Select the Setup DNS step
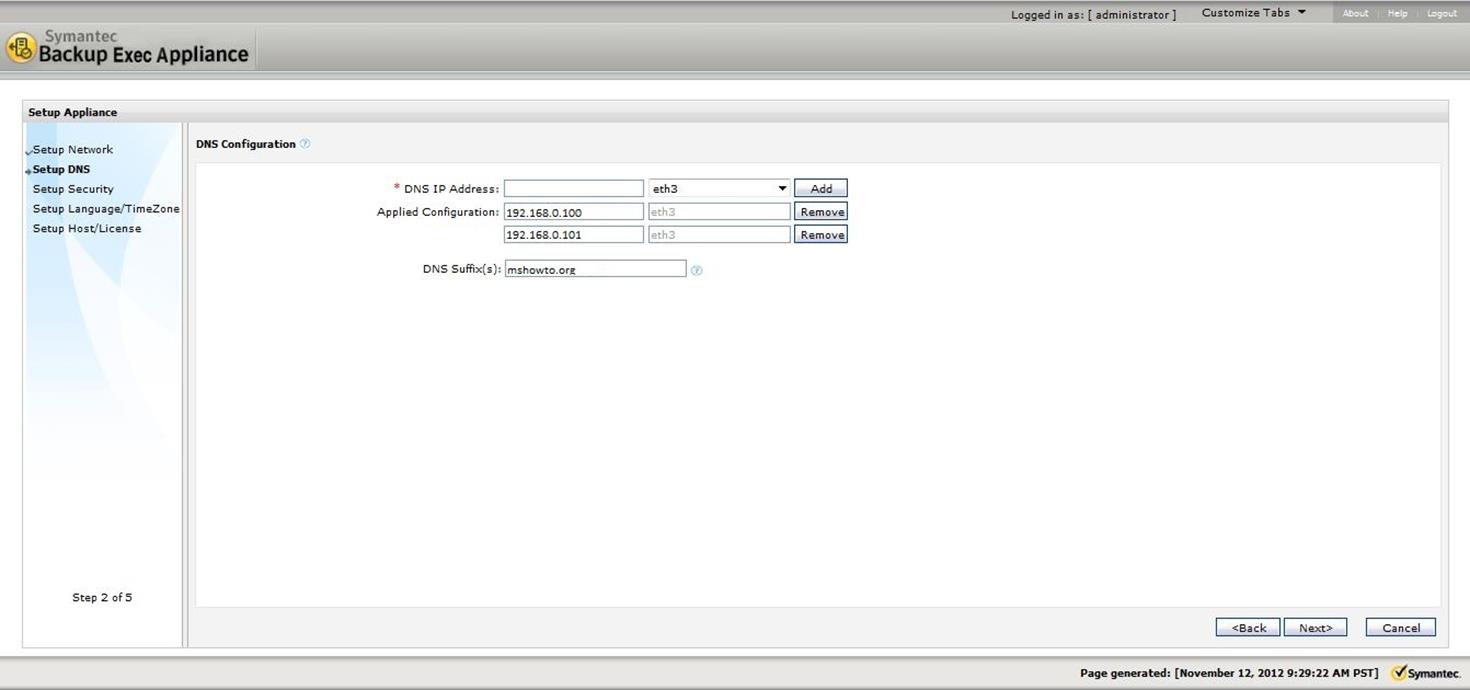The height and width of the screenshot is (690, 1470). [61, 170]
